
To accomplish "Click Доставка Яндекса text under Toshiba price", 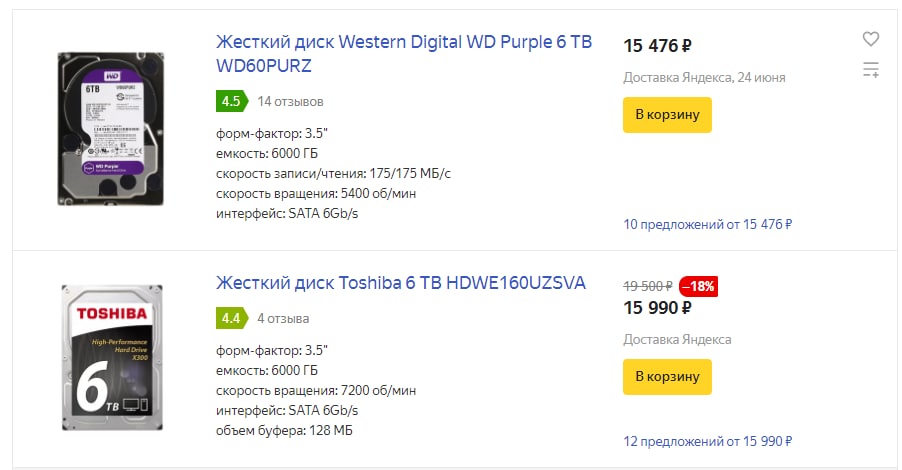I will click(x=677, y=339).
